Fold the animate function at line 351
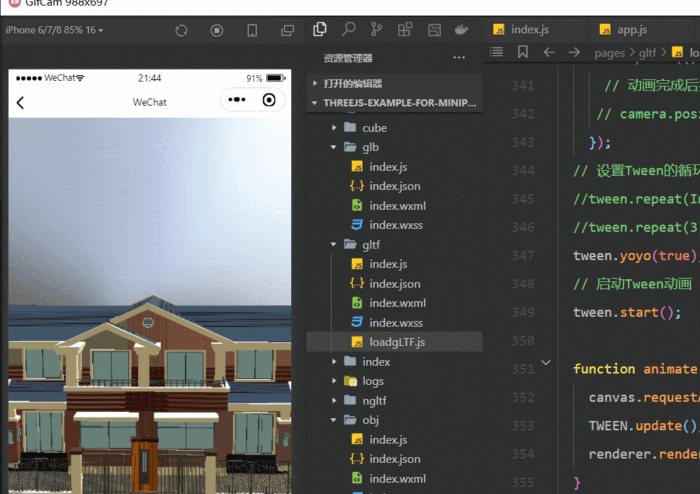 (x=546, y=363)
